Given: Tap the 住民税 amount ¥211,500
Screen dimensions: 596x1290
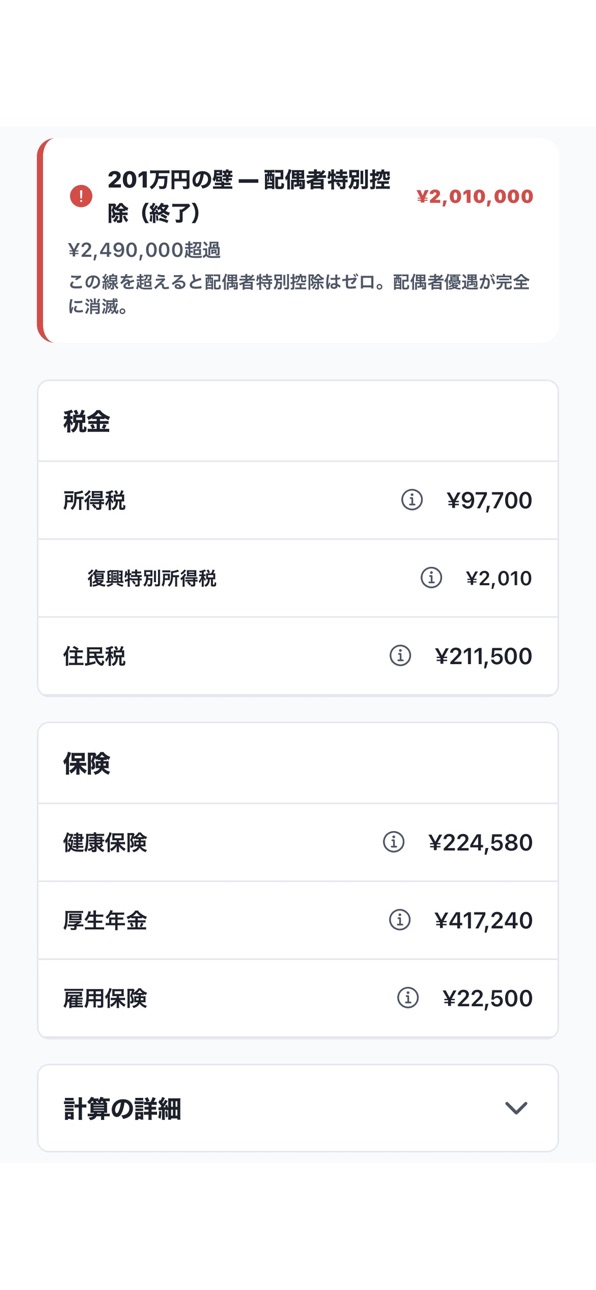Looking at the screenshot, I should [484, 656].
